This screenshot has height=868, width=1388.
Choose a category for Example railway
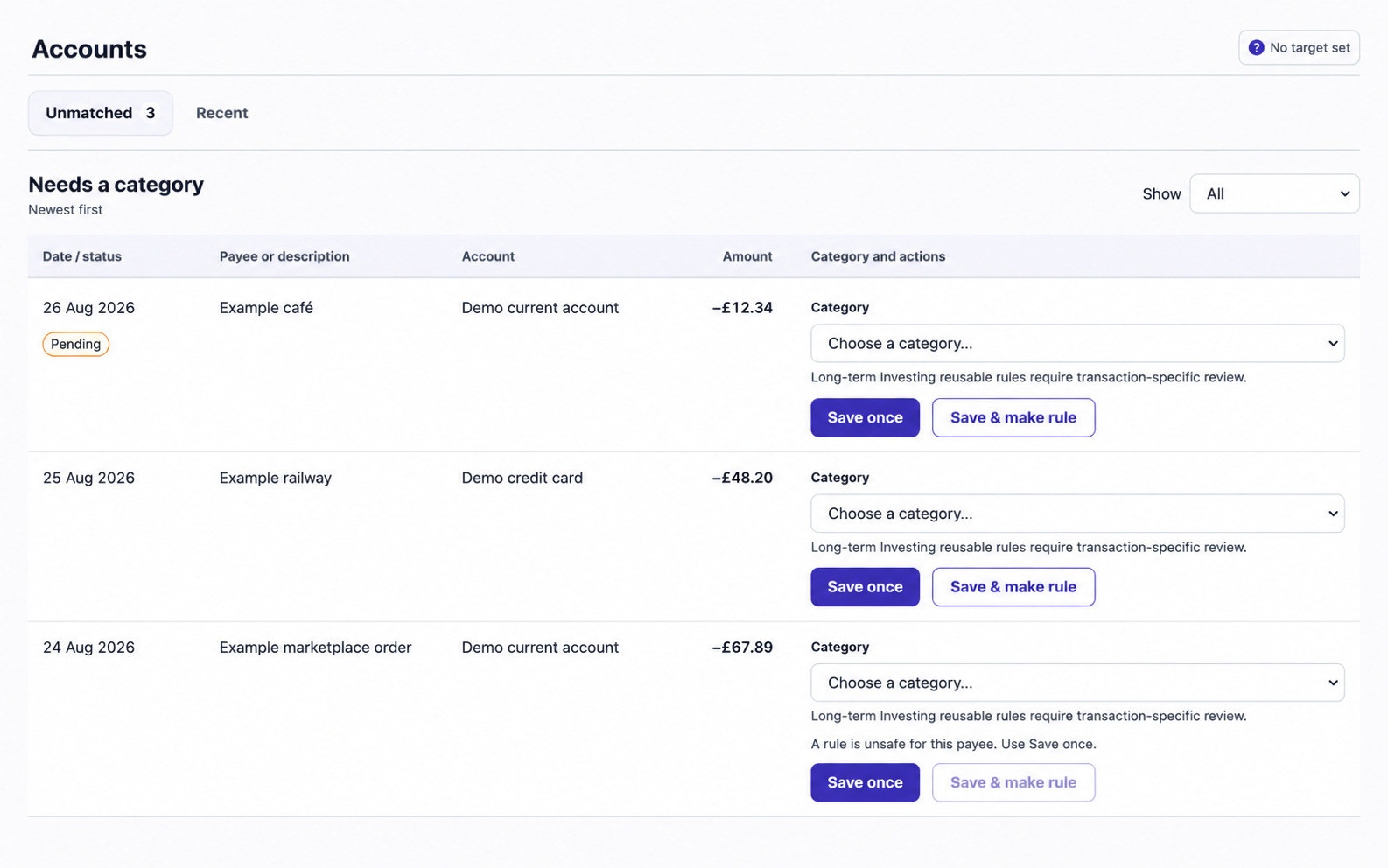click(1077, 514)
